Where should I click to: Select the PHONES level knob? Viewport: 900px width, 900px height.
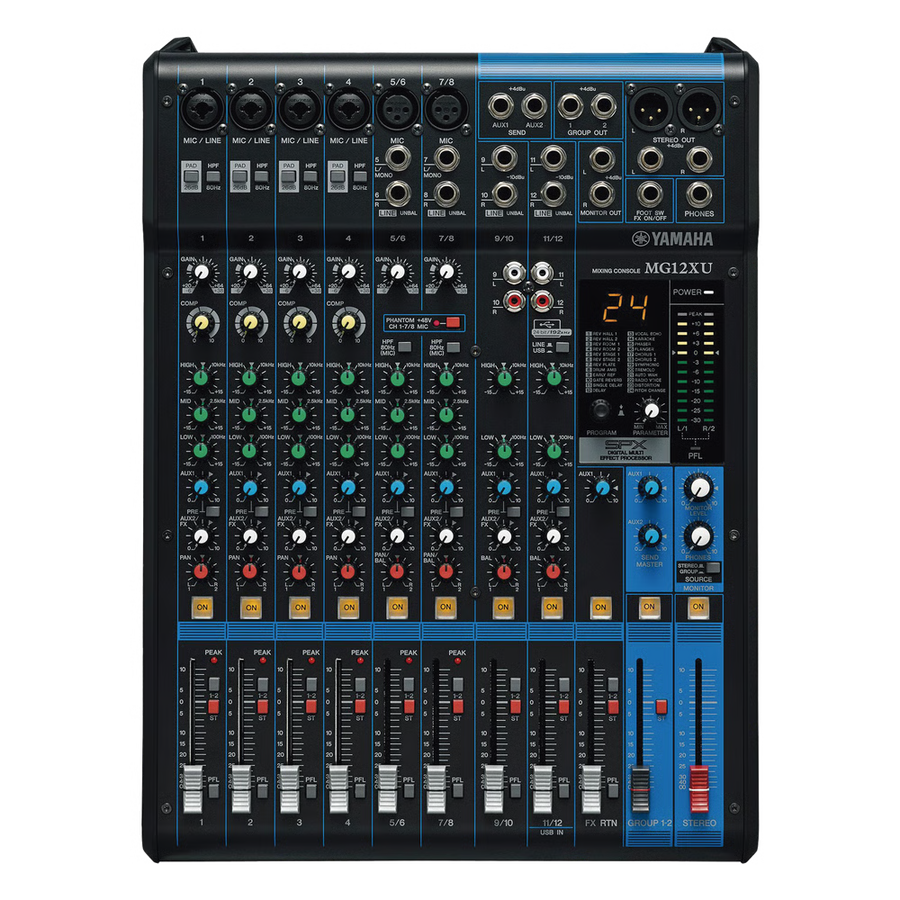coord(699,537)
